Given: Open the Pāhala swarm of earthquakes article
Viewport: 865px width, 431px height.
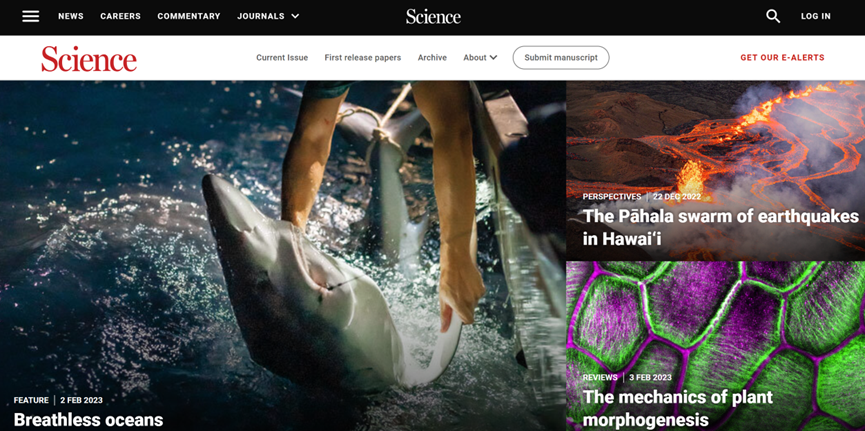Looking at the screenshot, I should [x=720, y=227].
